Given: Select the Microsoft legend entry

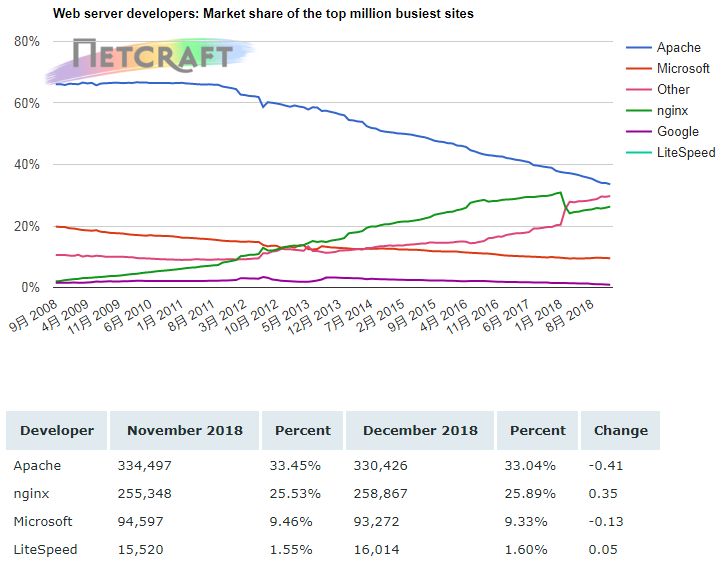Looking at the screenshot, I should [x=668, y=69].
